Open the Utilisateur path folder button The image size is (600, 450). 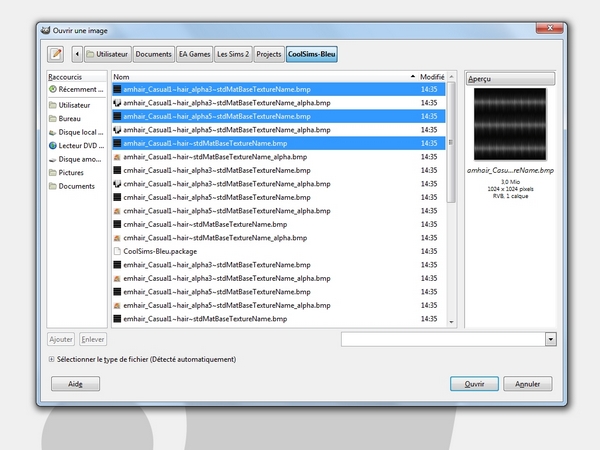[x=108, y=54]
